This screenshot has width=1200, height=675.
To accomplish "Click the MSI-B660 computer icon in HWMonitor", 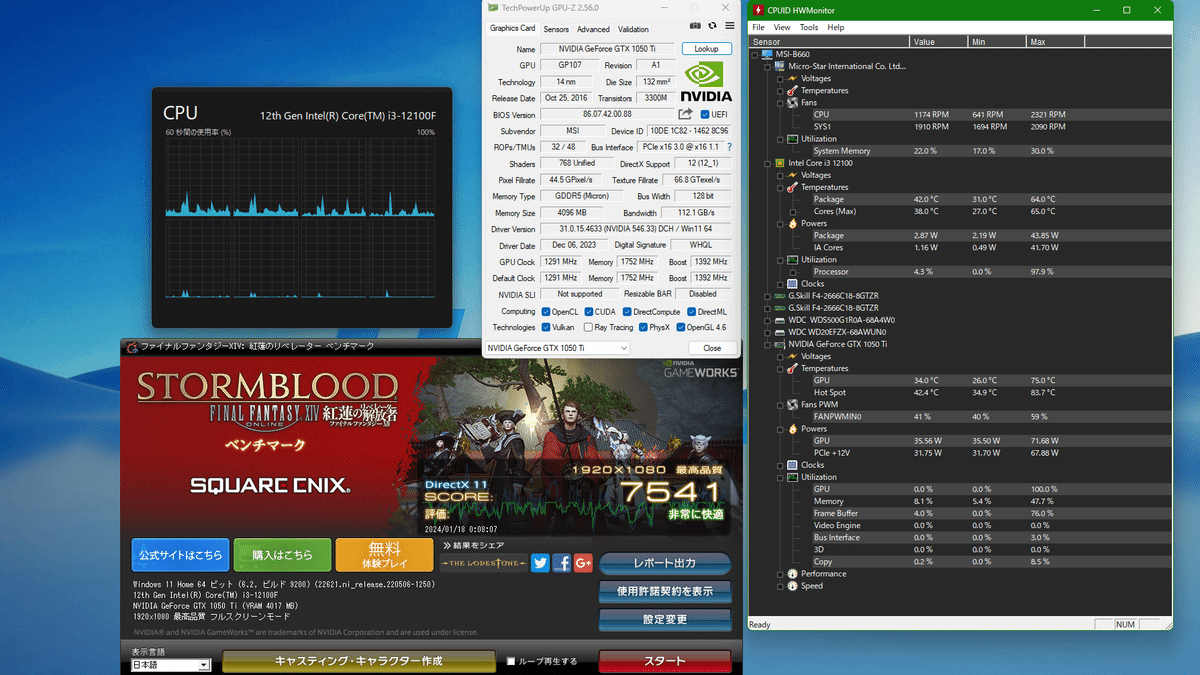I will tap(768, 54).
